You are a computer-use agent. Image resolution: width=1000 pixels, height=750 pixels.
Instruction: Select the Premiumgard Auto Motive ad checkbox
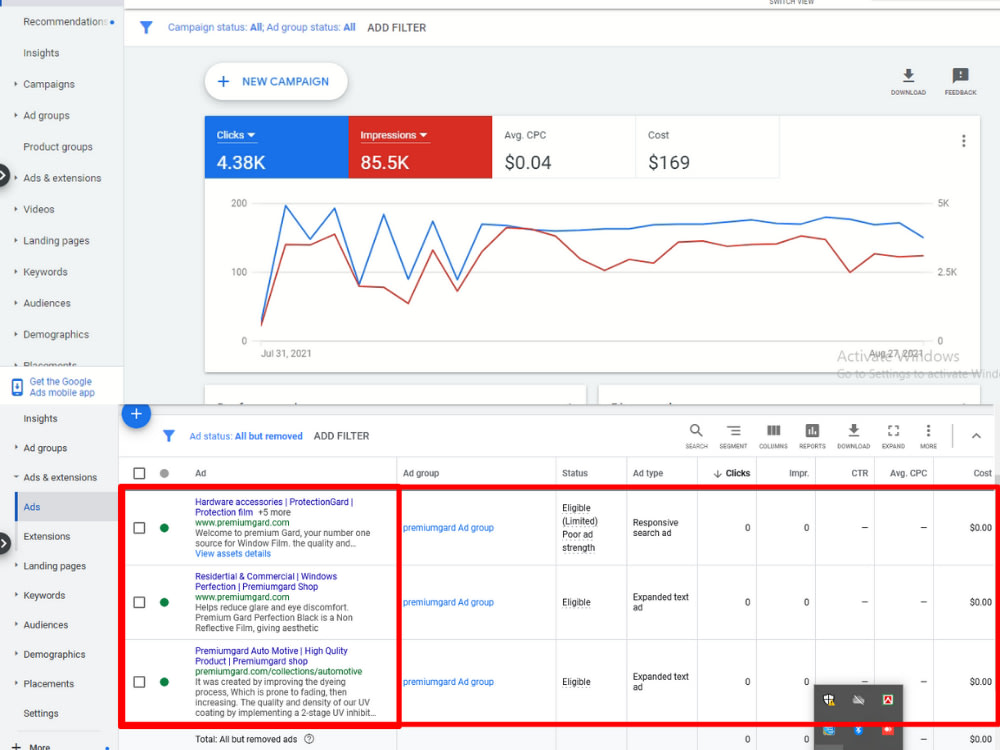139,682
